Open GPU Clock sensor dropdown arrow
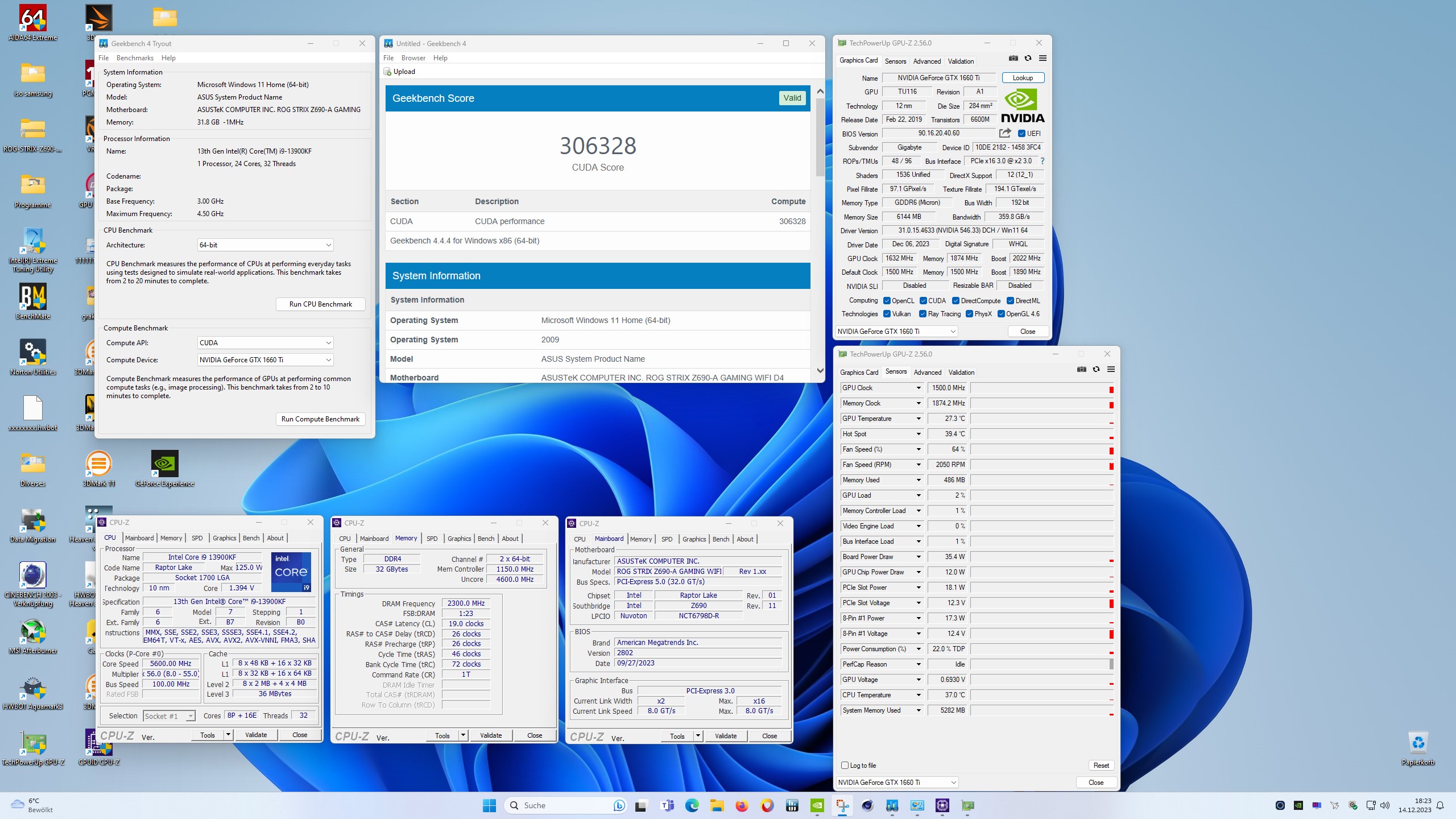Viewport: 1456px width, 819px height. coord(919,388)
